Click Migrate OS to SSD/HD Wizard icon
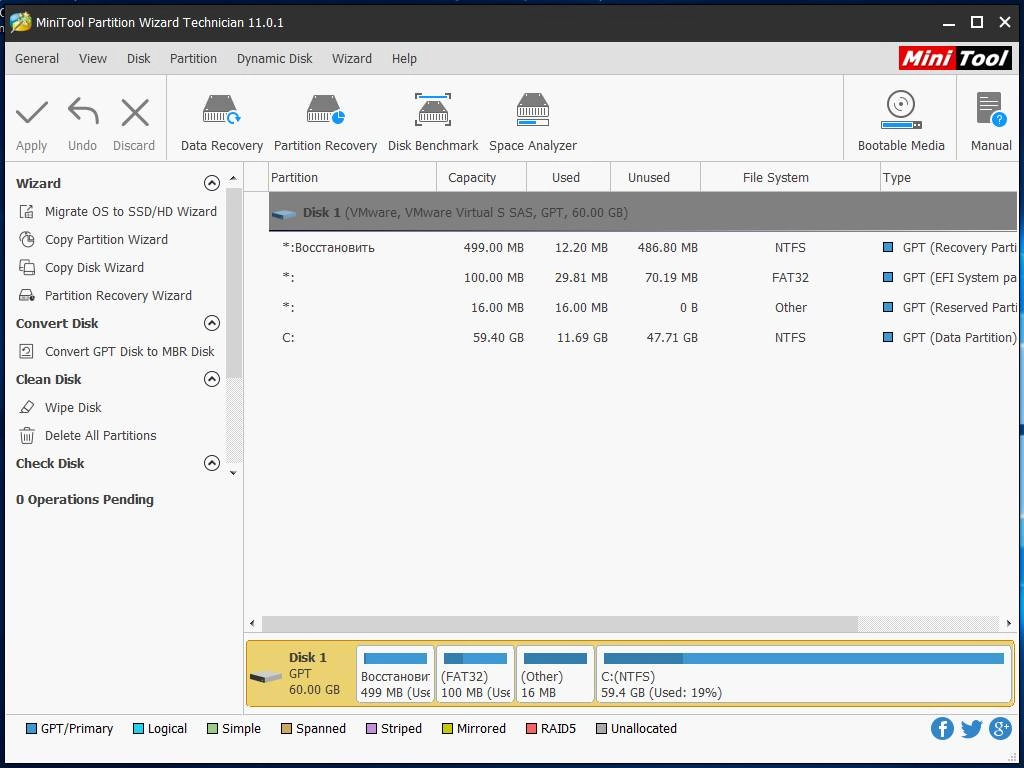This screenshot has width=1024, height=768. point(26,212)
